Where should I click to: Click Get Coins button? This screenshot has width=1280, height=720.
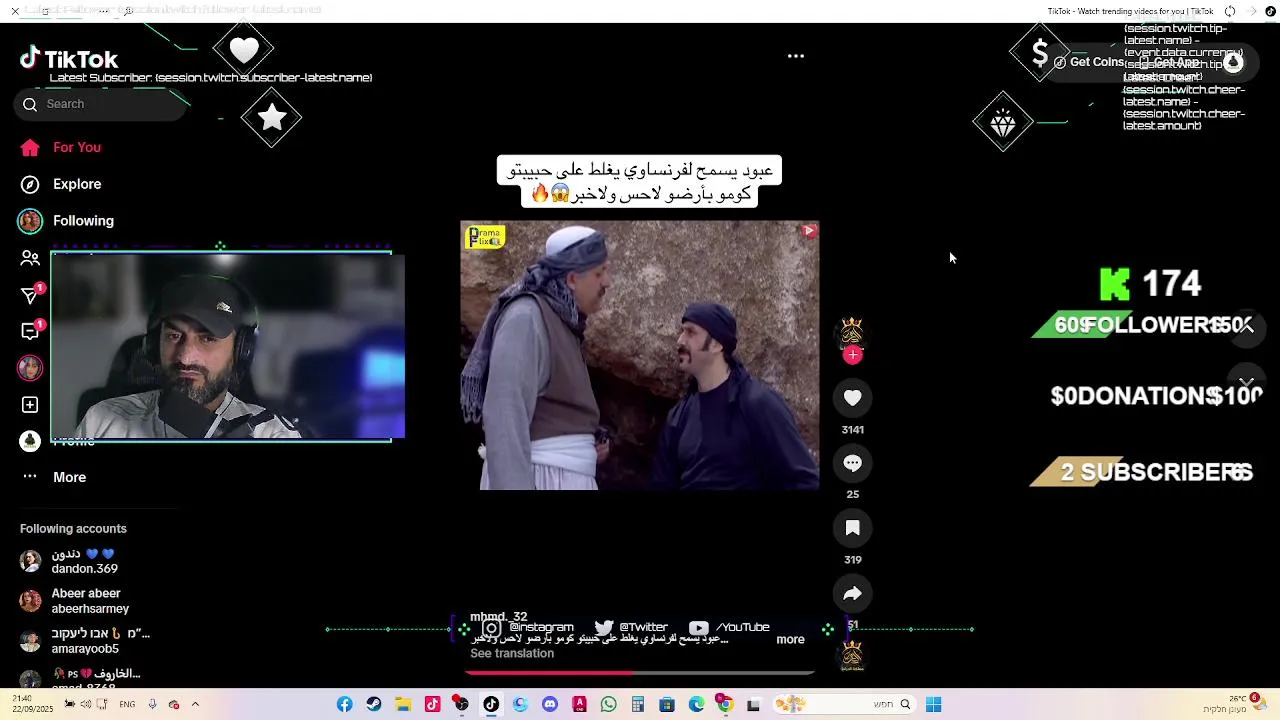pos(1090,62)
